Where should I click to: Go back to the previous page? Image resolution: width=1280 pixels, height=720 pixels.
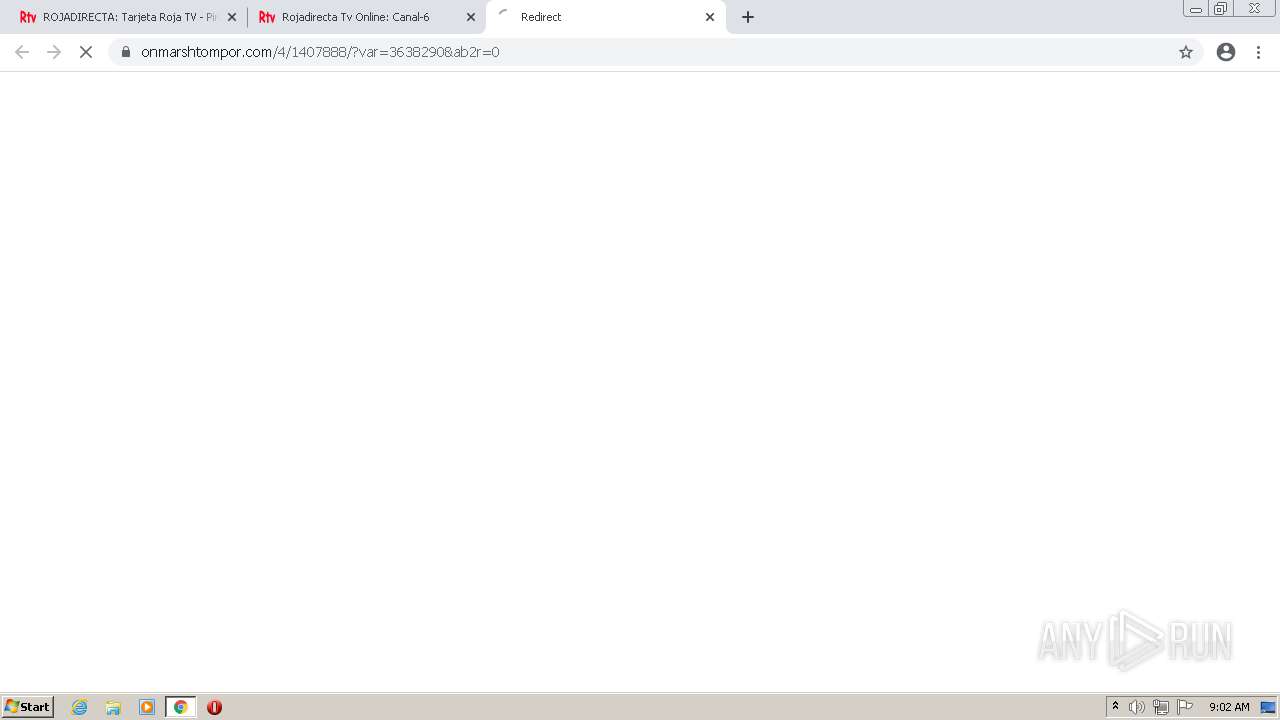(x=22, y=52)
